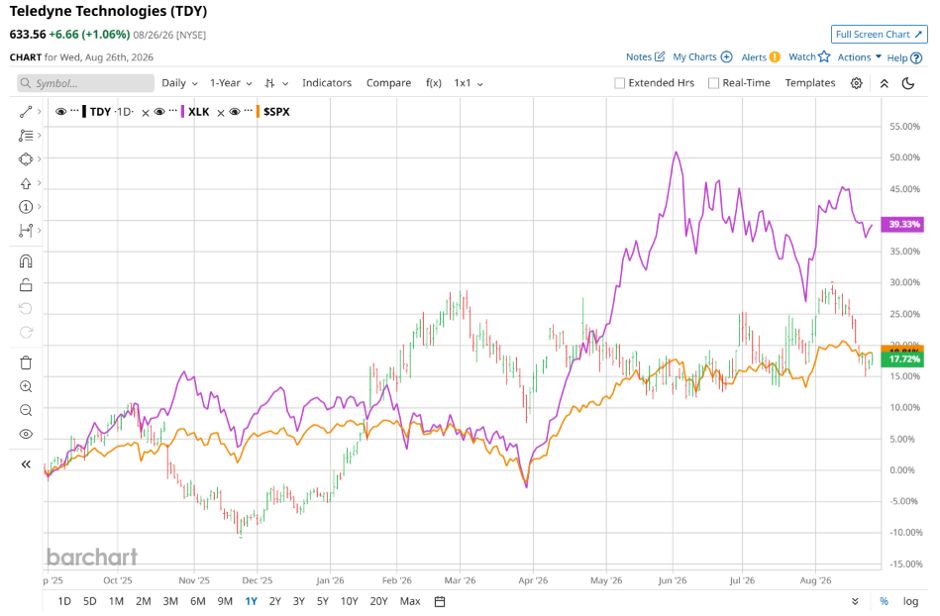Select the measure/price range tool
This screenshot has height=616, width=940.
25,231
